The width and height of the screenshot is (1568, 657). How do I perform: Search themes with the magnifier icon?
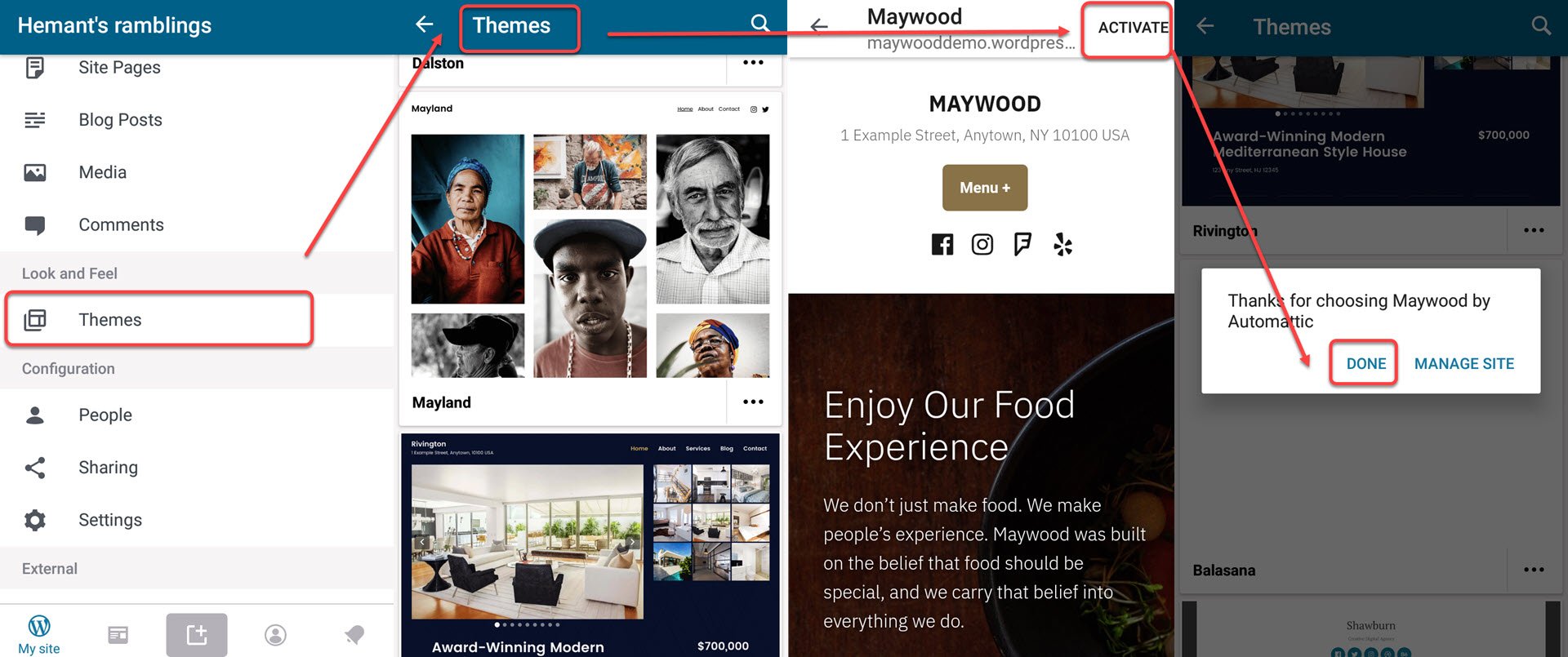tap(760, 24)
